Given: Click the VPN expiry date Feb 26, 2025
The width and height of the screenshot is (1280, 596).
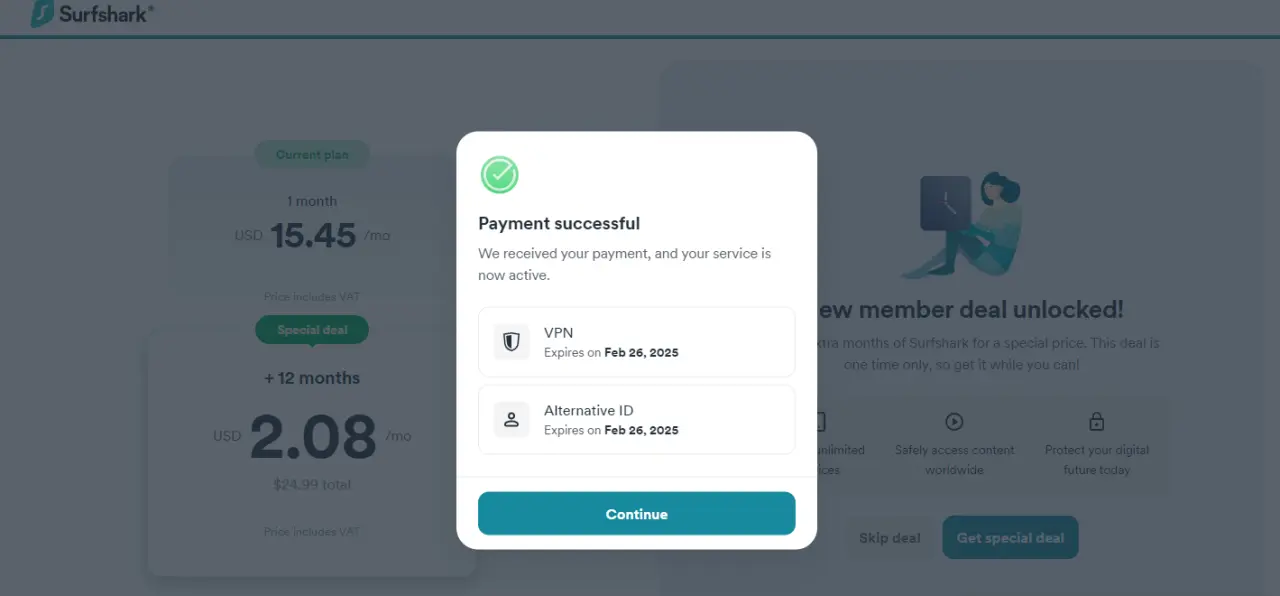Looking at the screenshot, I should click(x=641, y=353).
